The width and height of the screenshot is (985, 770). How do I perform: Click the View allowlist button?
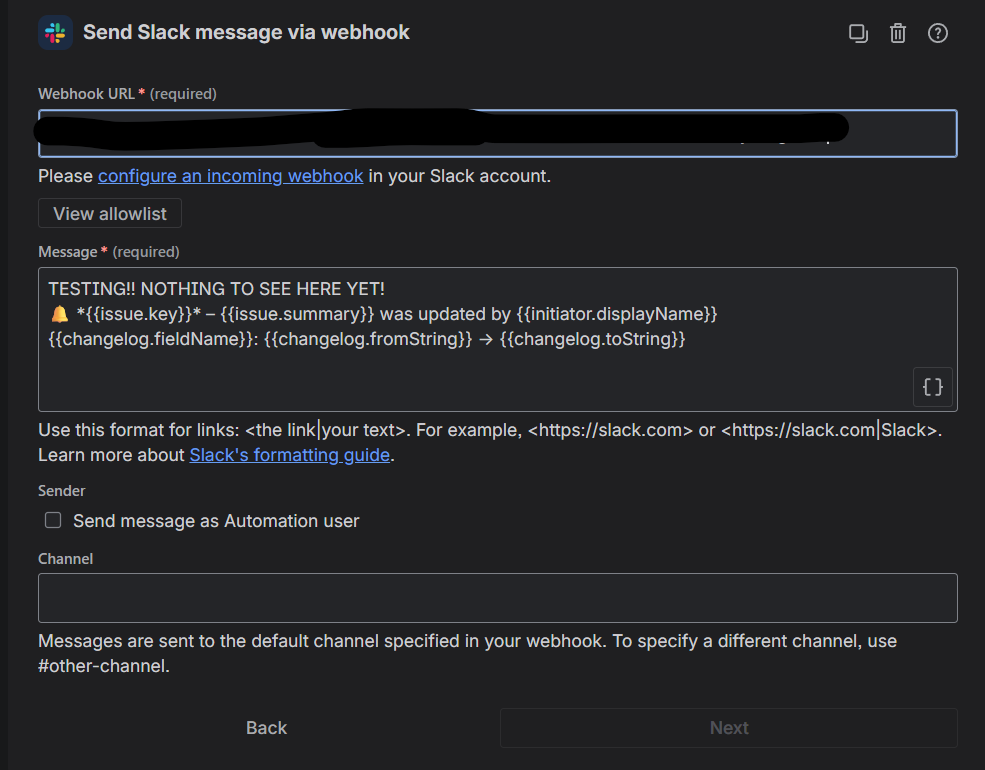tap(110, 214)
